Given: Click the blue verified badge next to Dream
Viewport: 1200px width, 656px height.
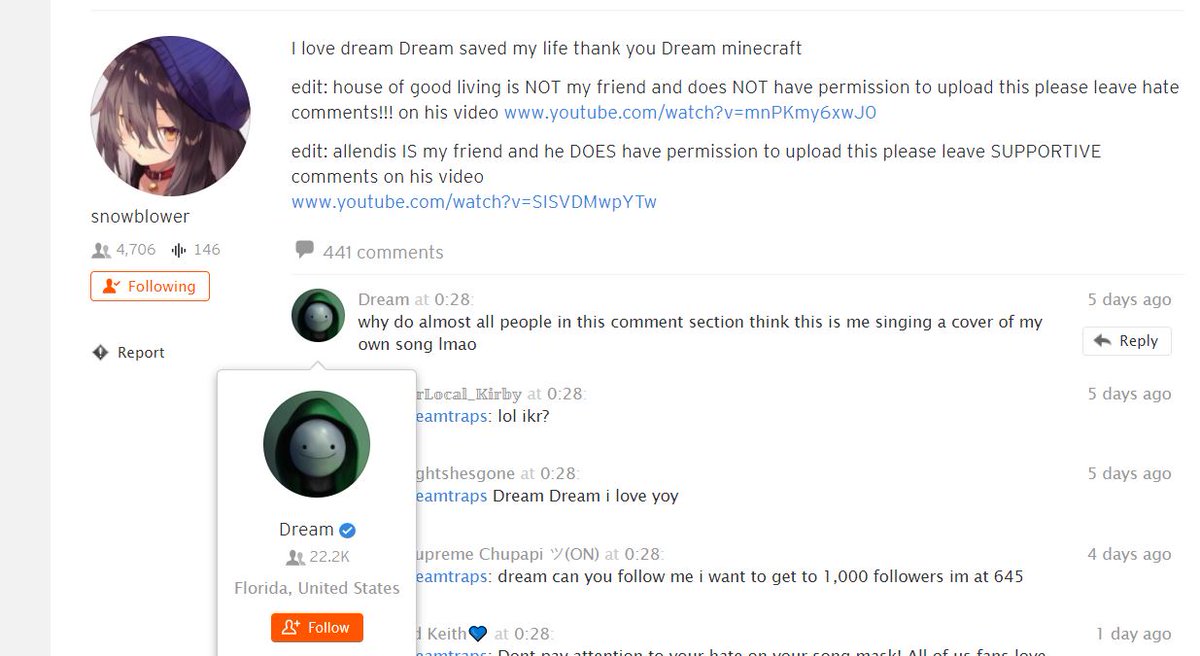Looking at the screenshot, I should coord(347,530).
